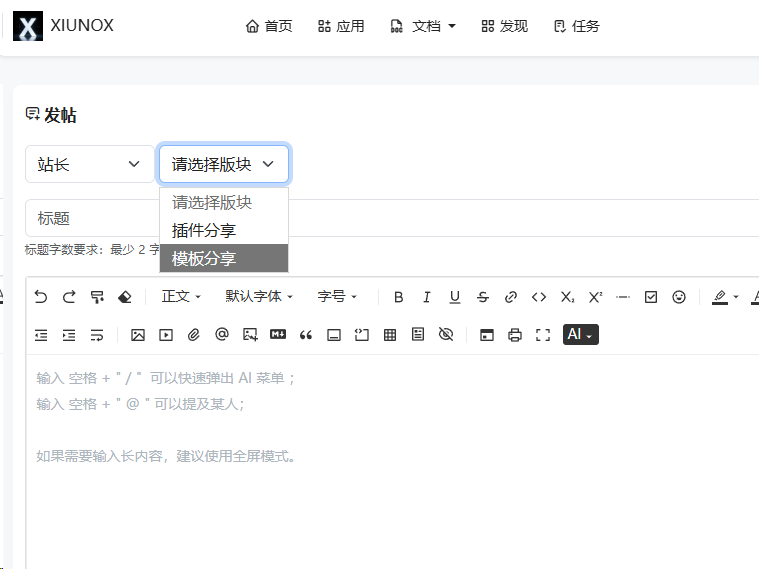
Task: Open 应用 in the top navigation
Action: (x=341, y=26)
